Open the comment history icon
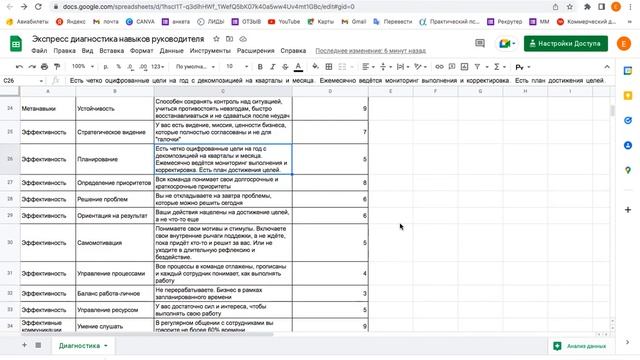This screenshot has height=360, width=640. (480, 43)
